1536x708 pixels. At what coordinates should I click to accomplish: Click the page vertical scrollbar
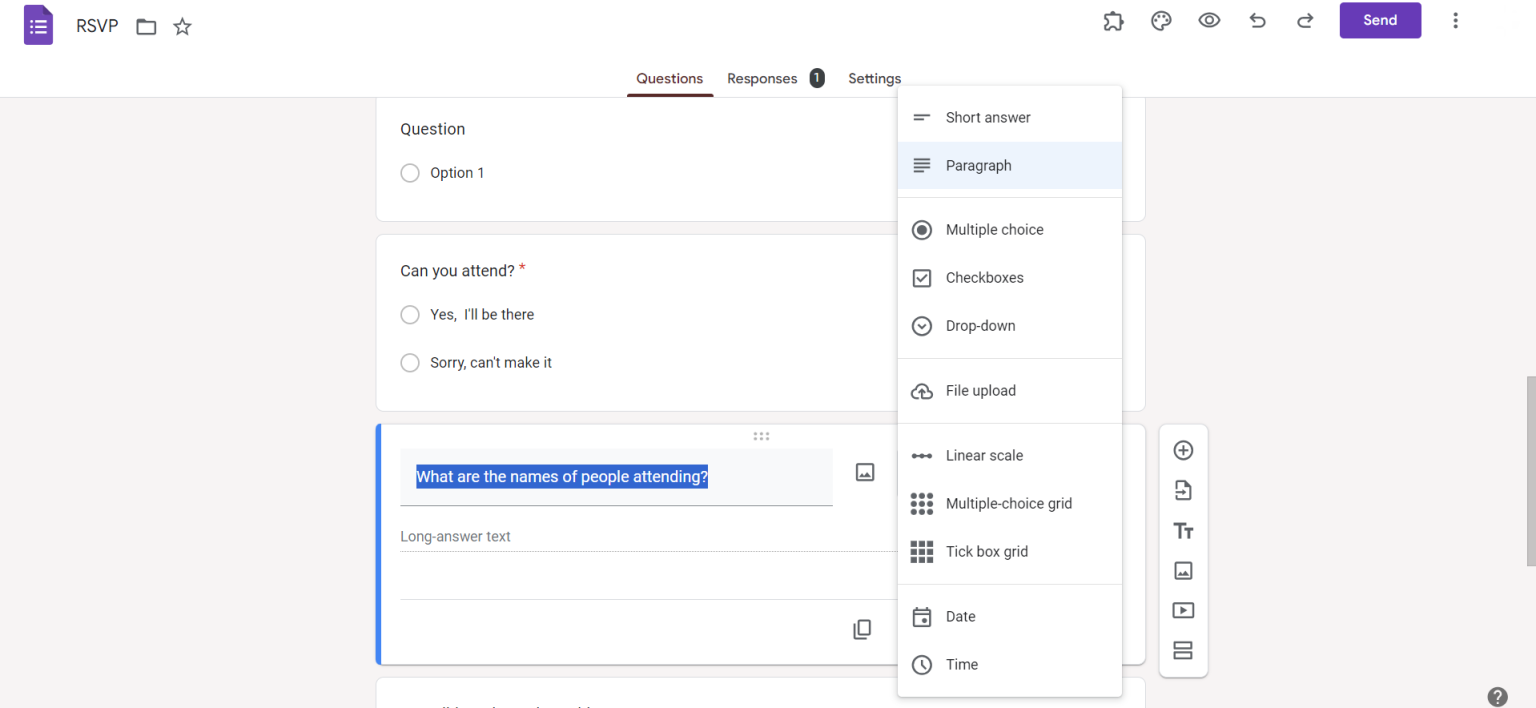coord(1530,471)
